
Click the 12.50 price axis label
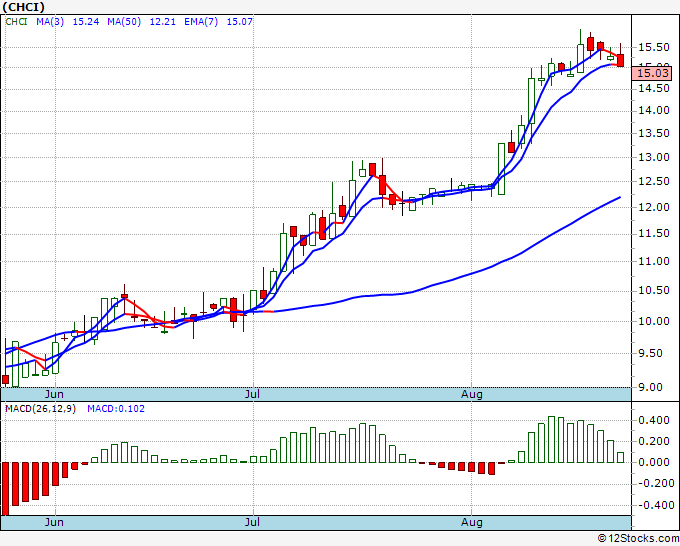(654, 182)
